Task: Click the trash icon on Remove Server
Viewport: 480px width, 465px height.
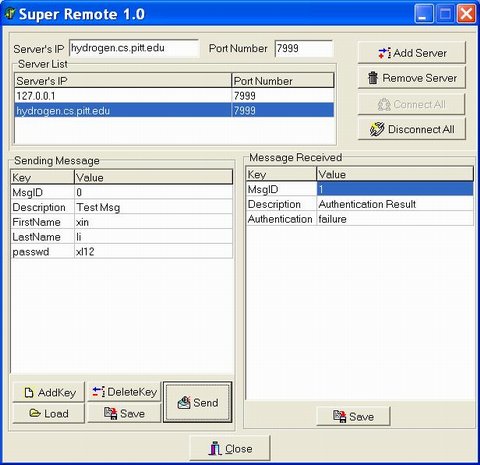Action: click(x=373, y=78)
